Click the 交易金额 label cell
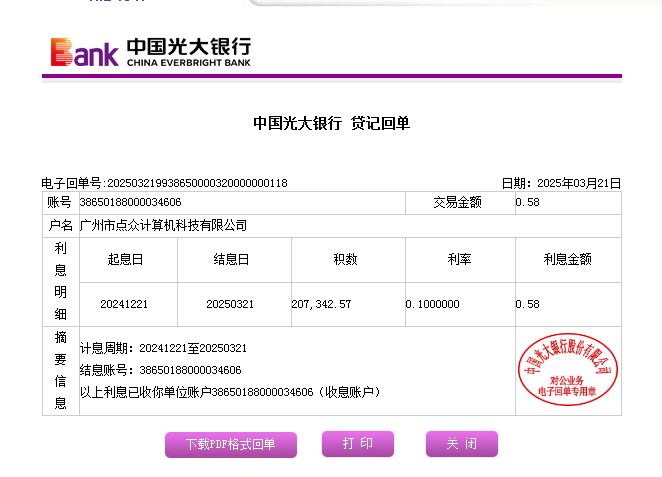The width and height of the screenshot is (662, 477). click(x=460, y=203)
